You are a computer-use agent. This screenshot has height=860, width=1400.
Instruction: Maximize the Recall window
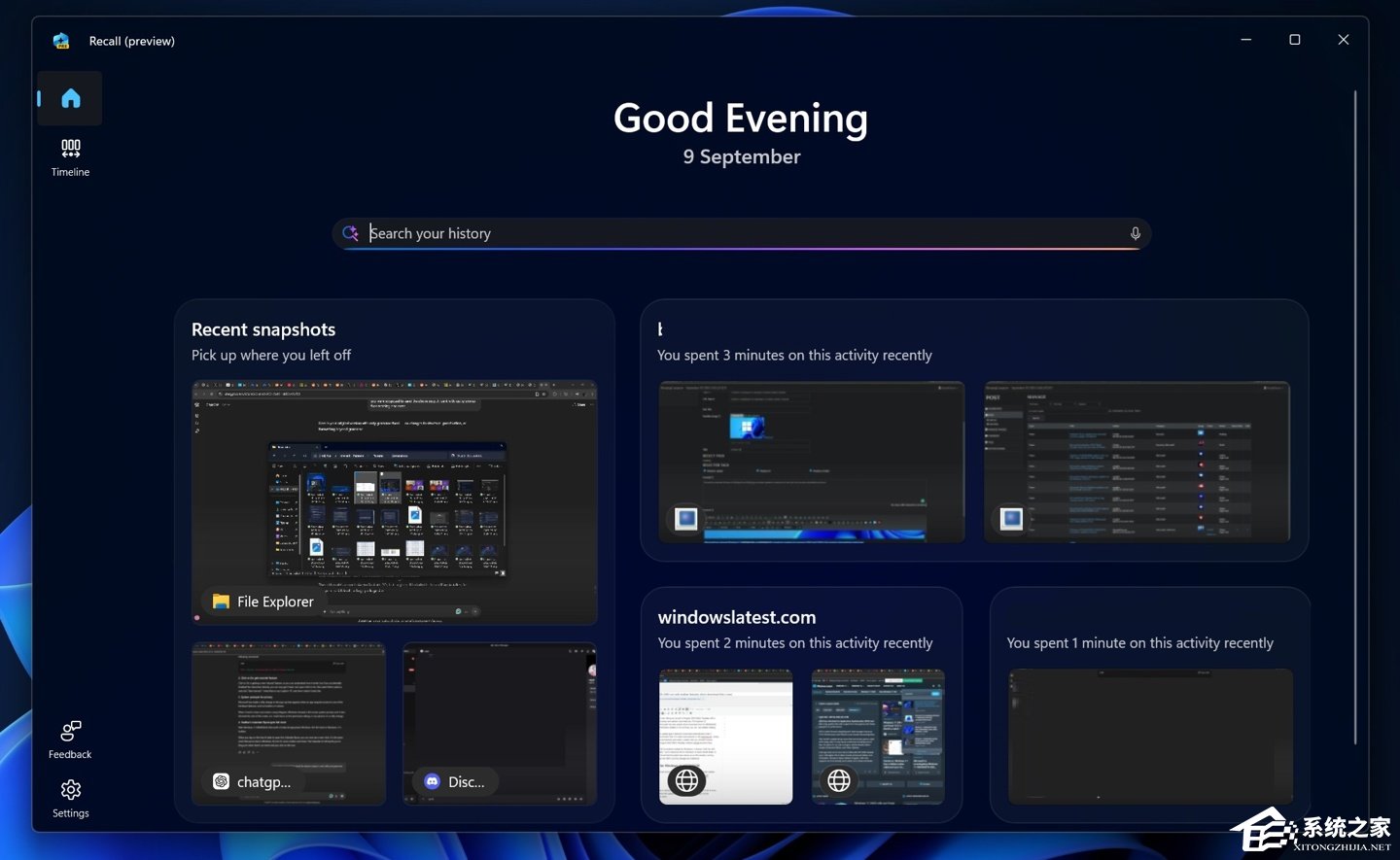click(1295, 40)
